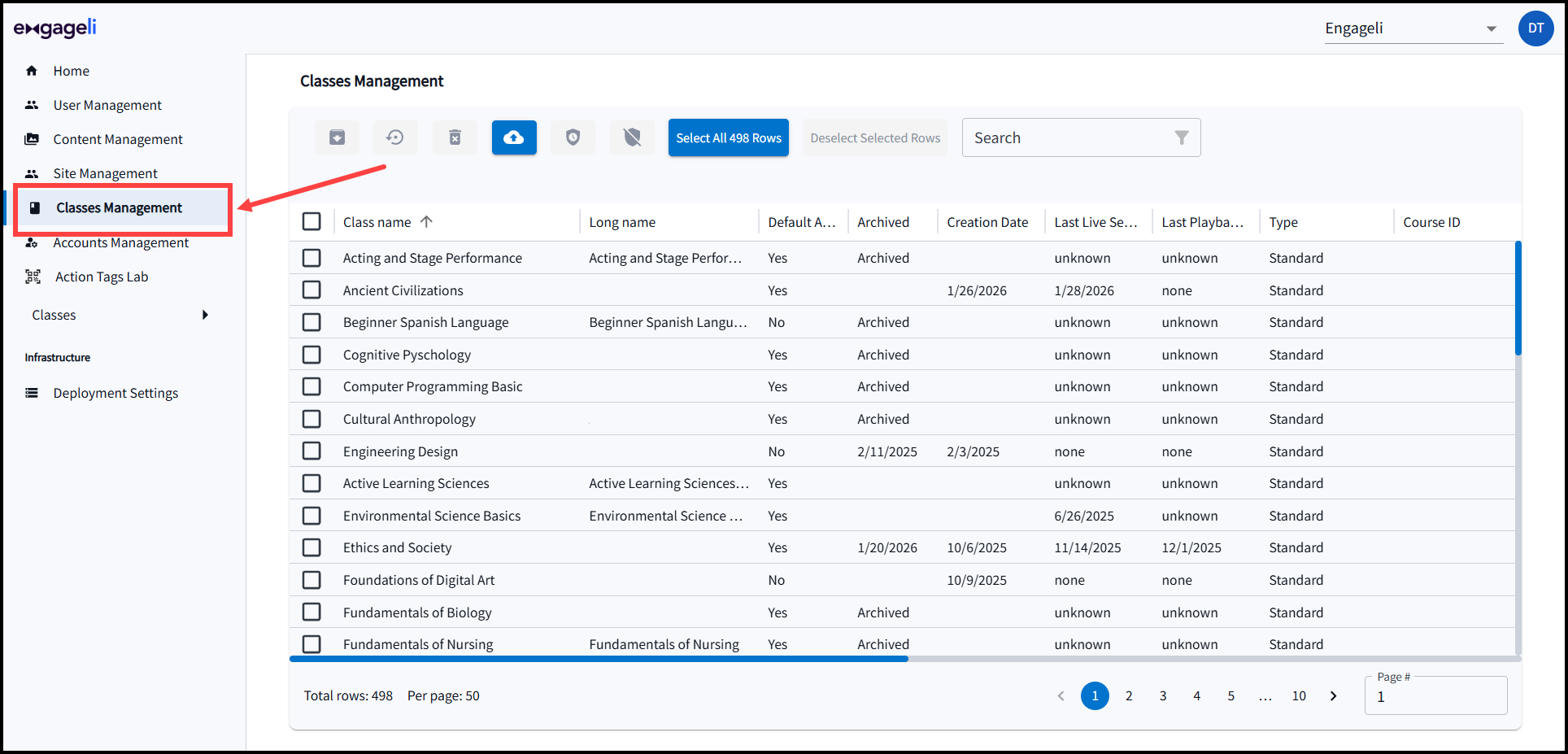Check the row checkbox for Ancient Civilizations
This screenshot has width=1568, height=754.
311,290
